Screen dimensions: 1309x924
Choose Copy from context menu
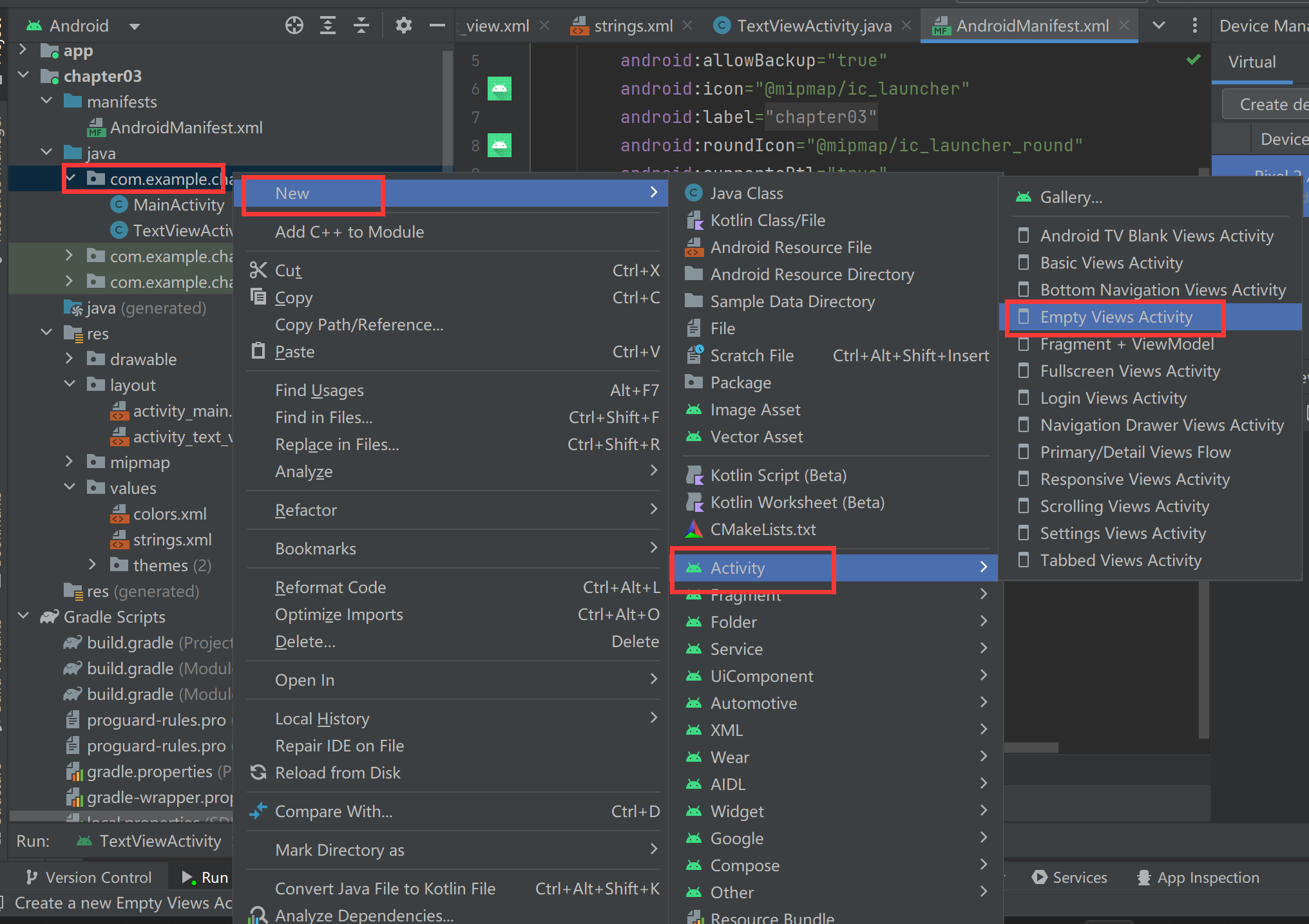pos(454,297)
